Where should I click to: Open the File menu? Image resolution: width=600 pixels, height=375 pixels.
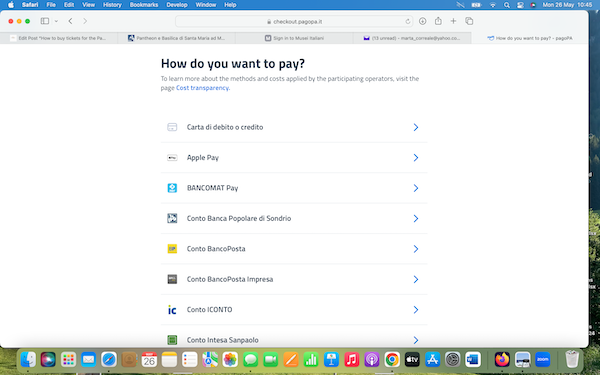coord(51,5)
